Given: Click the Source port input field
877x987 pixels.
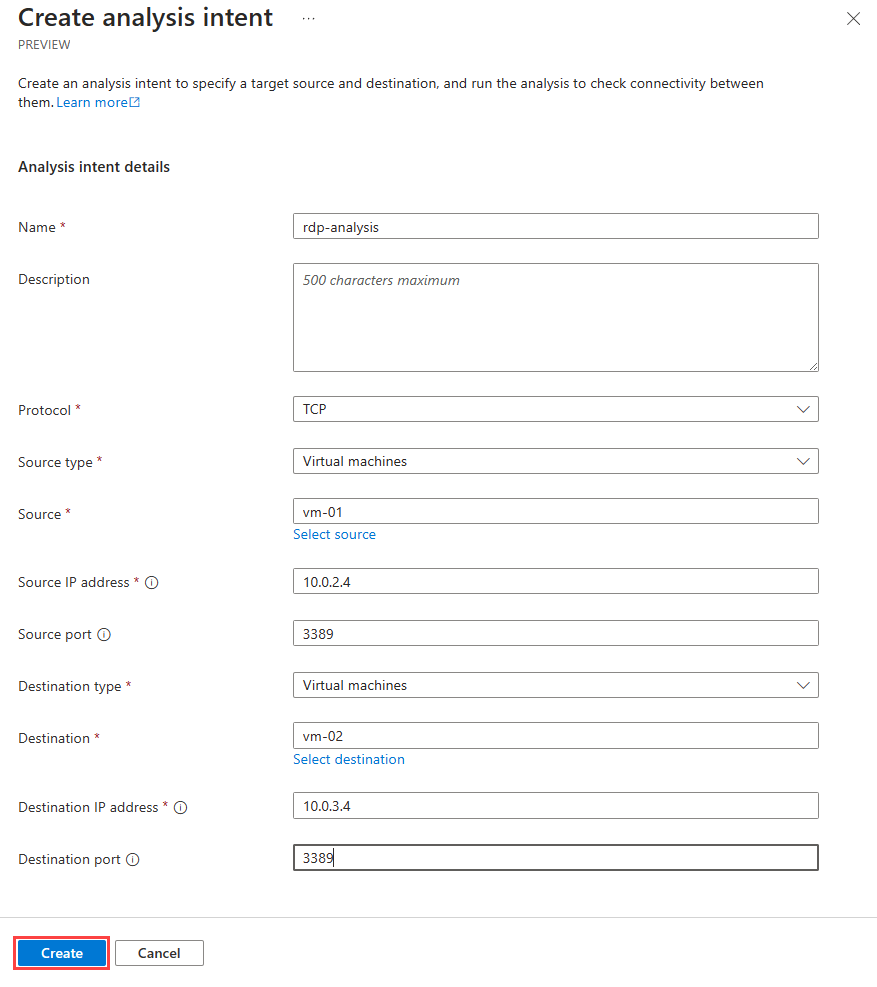Looking at the screenshot, I should pos(555,633).
